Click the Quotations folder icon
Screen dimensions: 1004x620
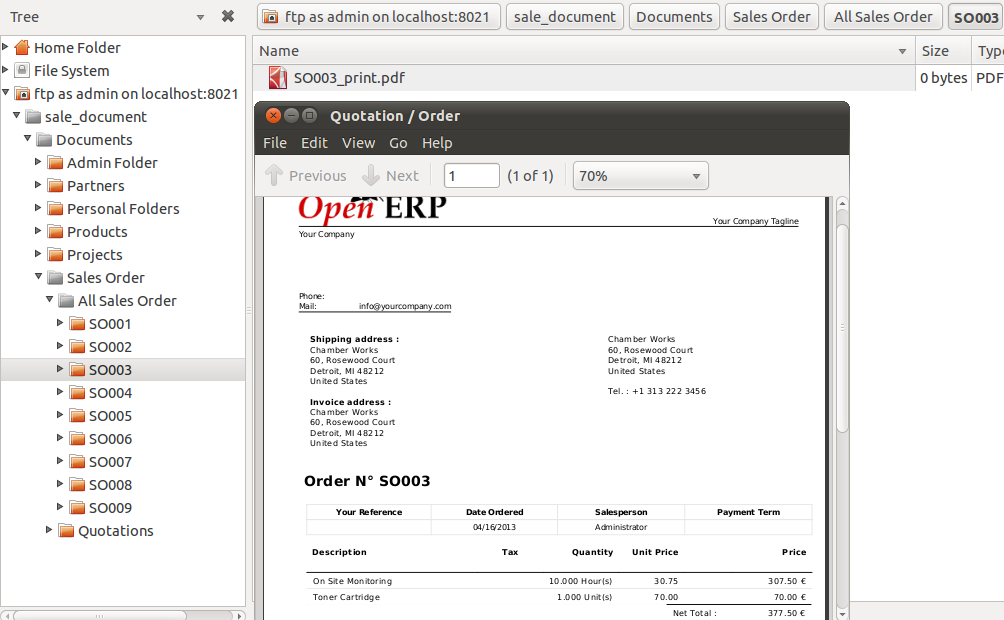point(67,531)
